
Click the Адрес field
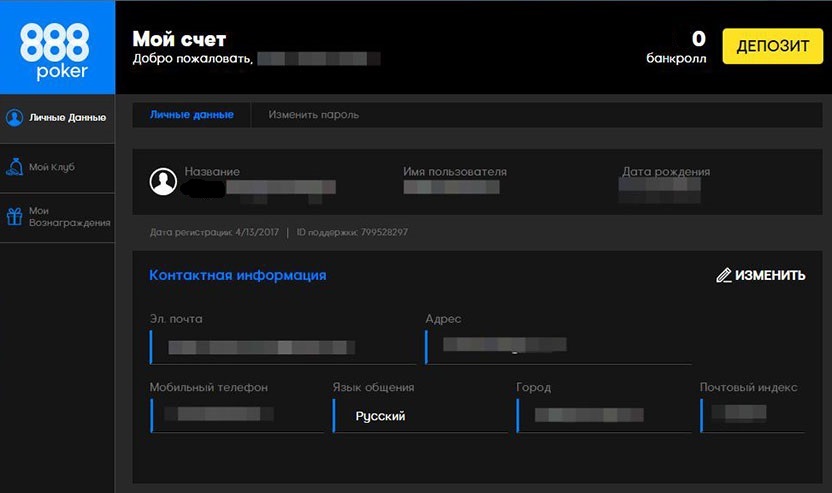pos(558,347)
